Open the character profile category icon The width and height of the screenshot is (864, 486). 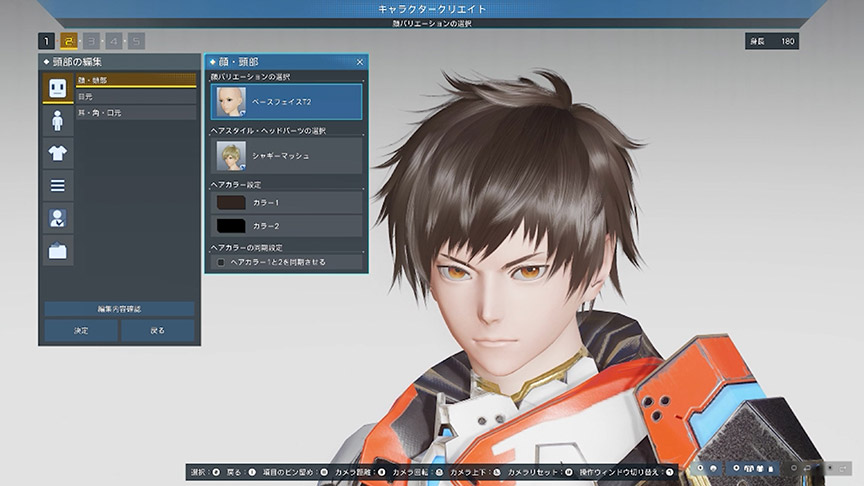click(57, 218)
